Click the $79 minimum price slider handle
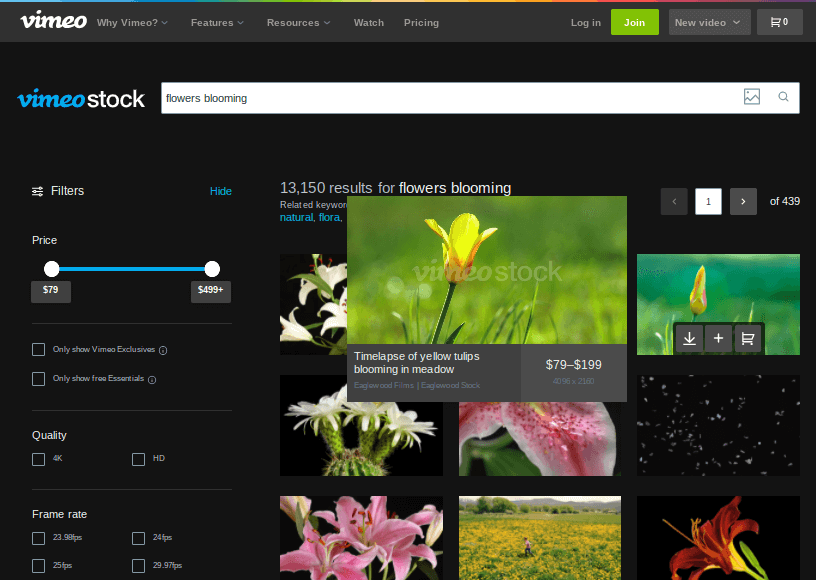 [x=52, y=268]
